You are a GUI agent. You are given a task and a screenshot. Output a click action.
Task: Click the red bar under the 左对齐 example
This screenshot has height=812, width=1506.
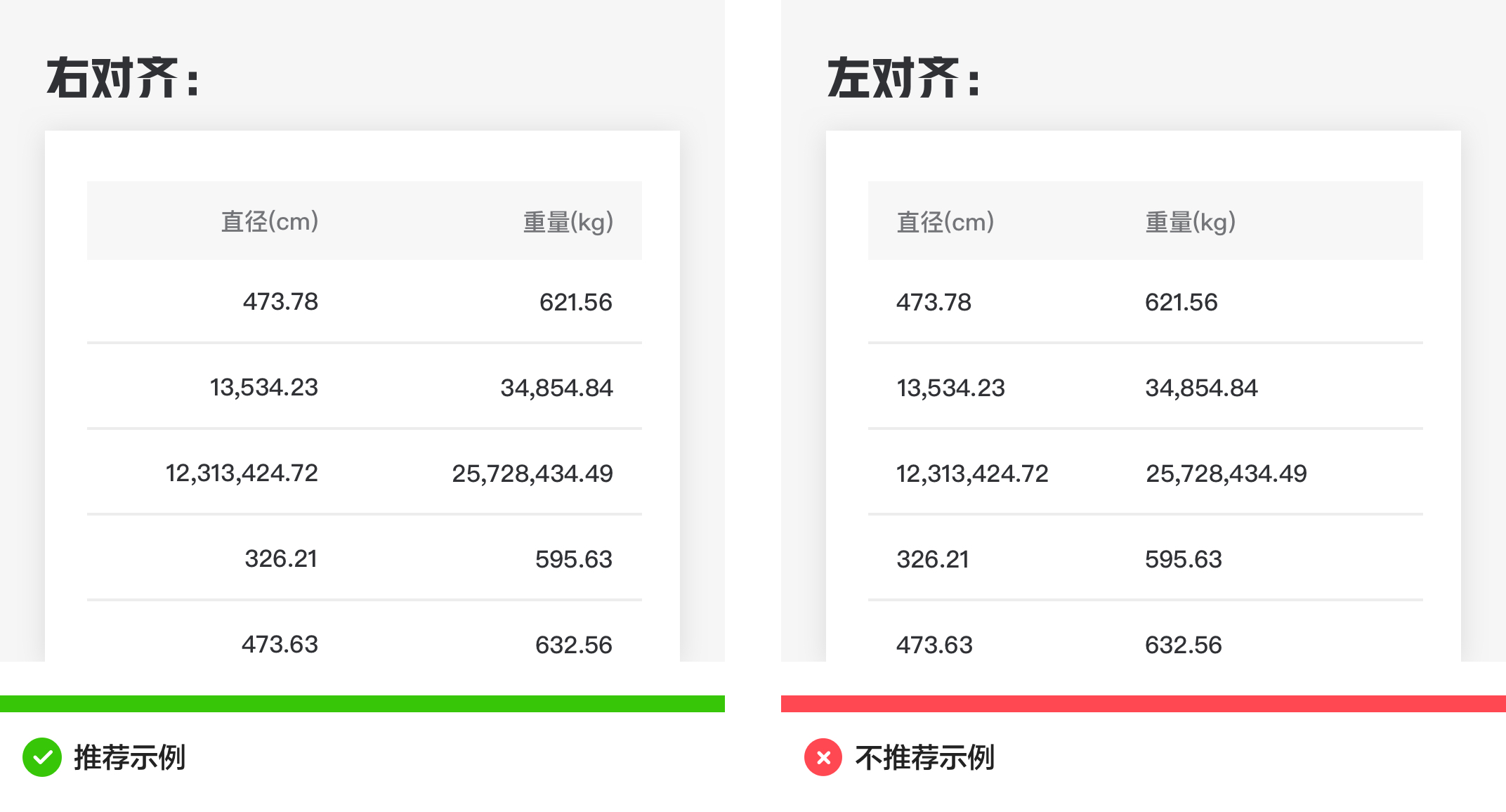1144,704
